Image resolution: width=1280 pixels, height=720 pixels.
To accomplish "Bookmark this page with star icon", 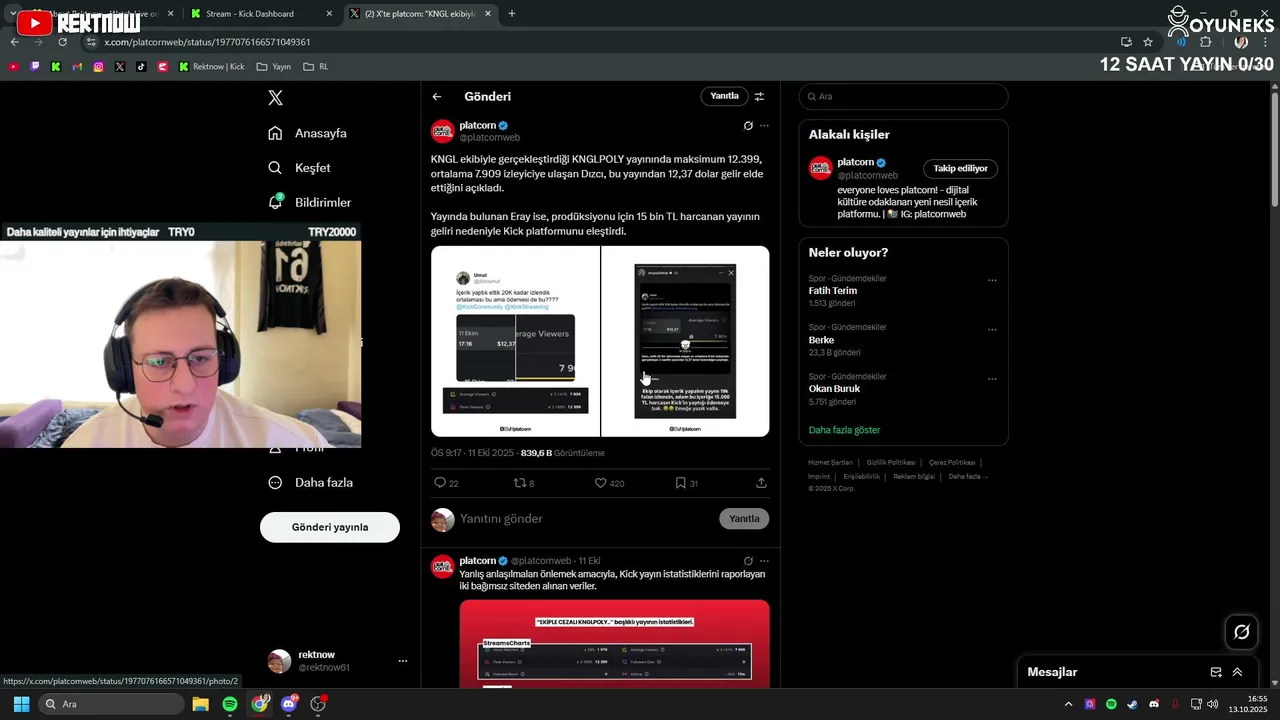I will click(1148, 42).
